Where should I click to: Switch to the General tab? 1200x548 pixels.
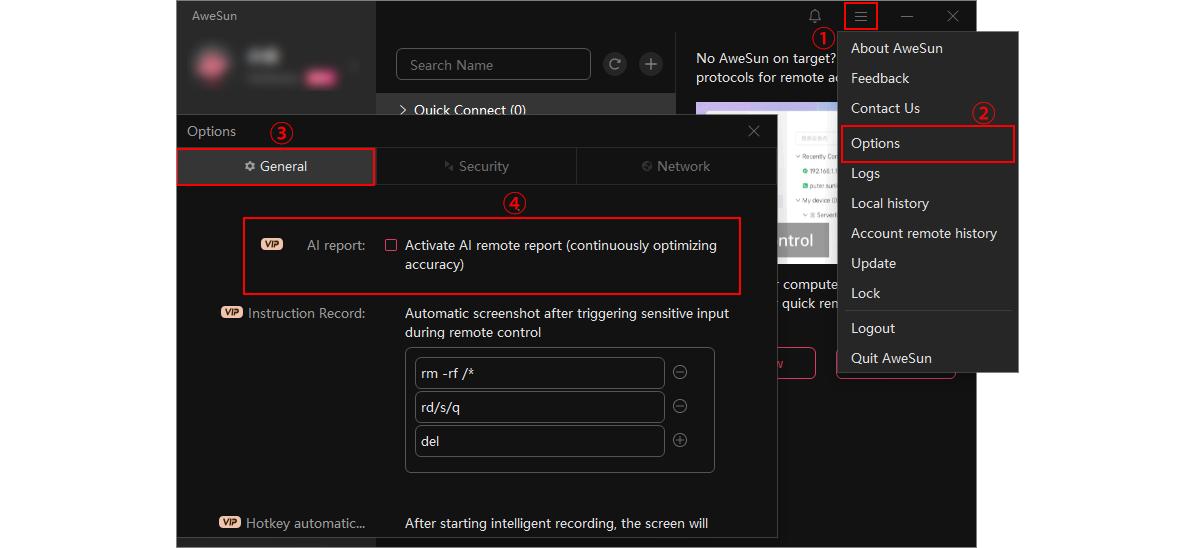coord(276,166)
